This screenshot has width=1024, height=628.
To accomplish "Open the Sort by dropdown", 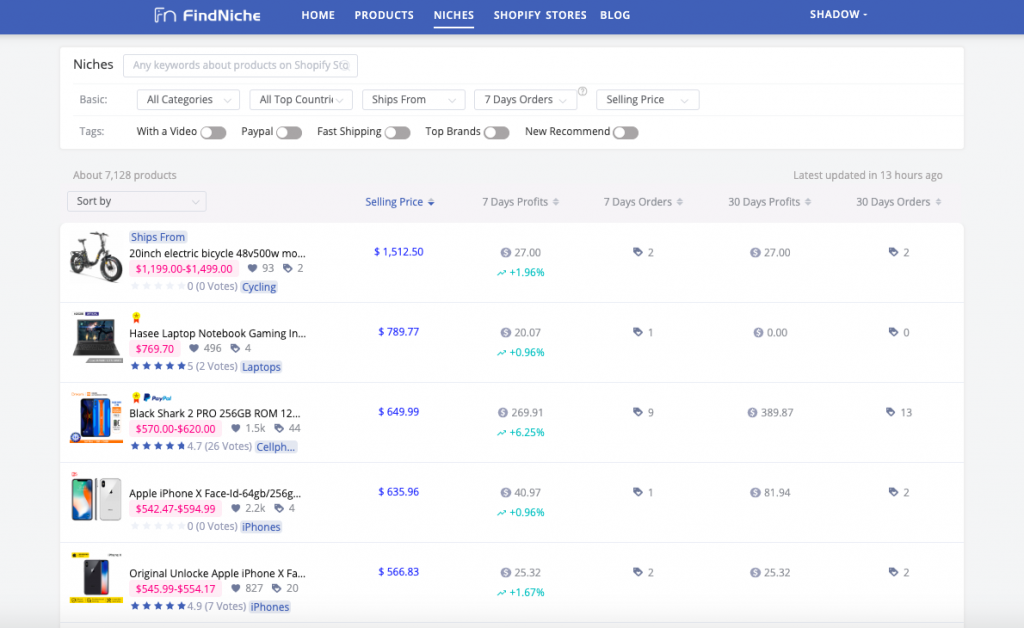I will point(136,201).
